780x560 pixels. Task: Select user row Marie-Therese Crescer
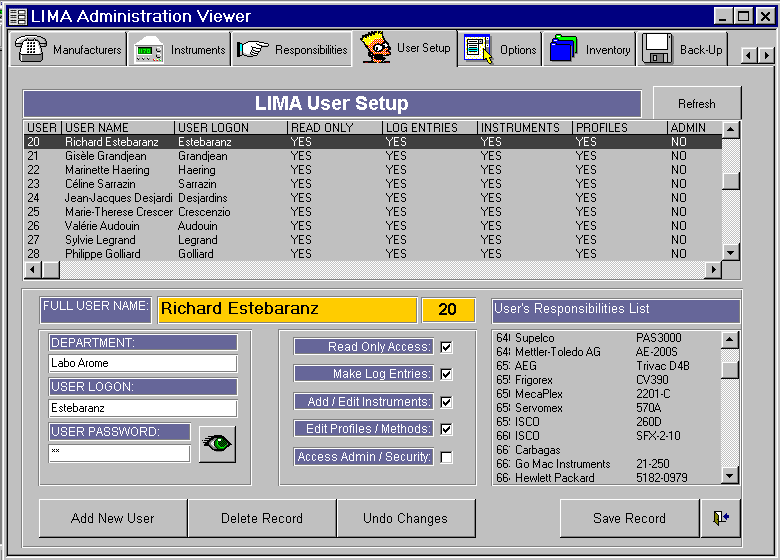(x=373, y=211)
